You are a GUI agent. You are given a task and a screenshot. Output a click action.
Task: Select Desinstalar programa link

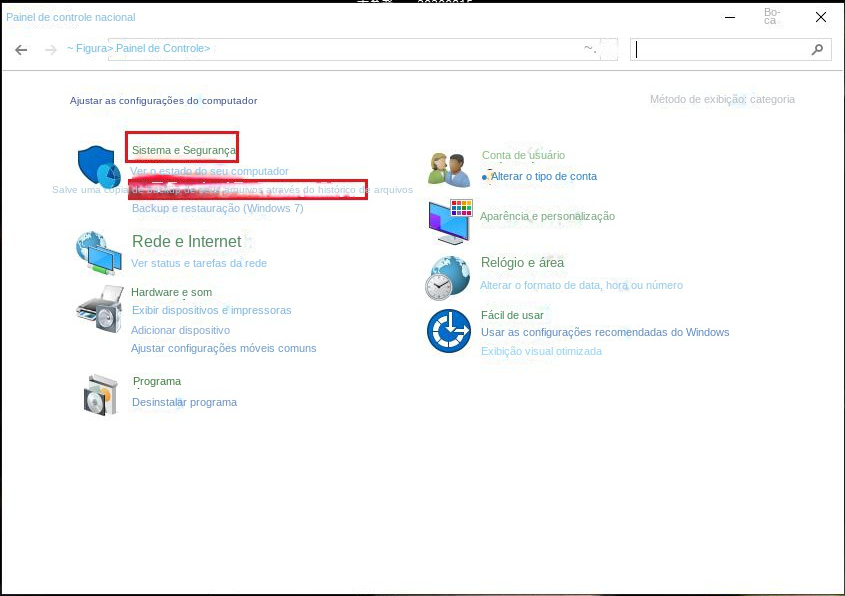[184, 402]
